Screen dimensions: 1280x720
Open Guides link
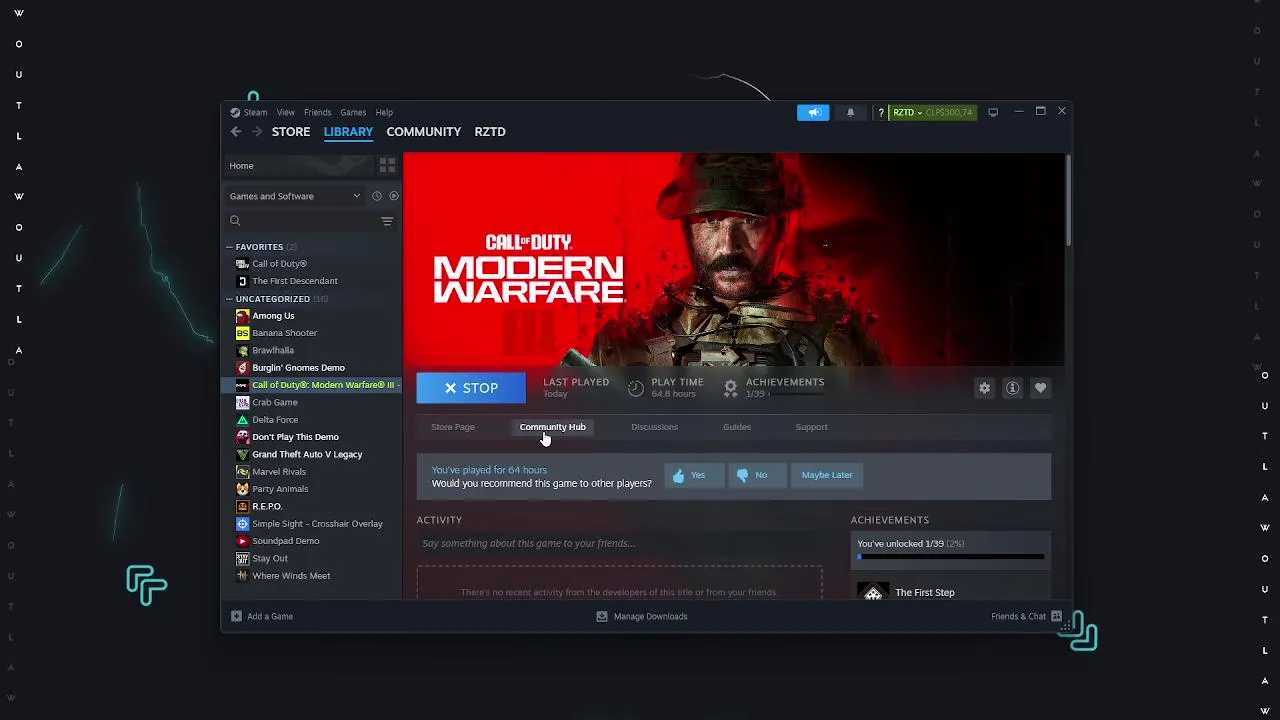737,427
